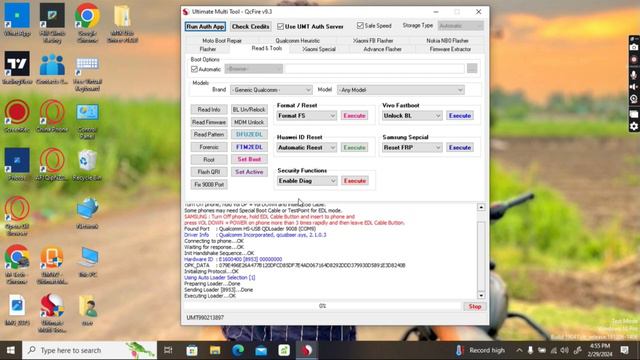The width and height of the screenshot is (640, 360).
Task: Open the Model Any Model dropdown
Action: point(401,90)
